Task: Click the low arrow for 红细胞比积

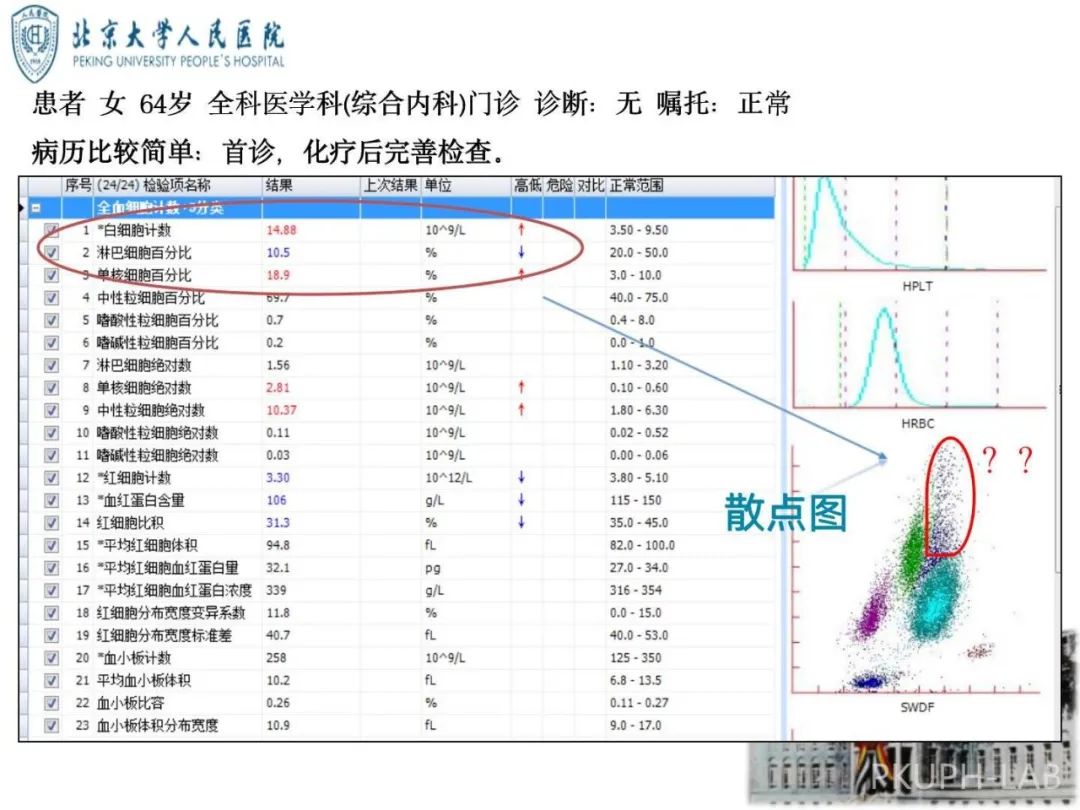Action: [521, 522]
